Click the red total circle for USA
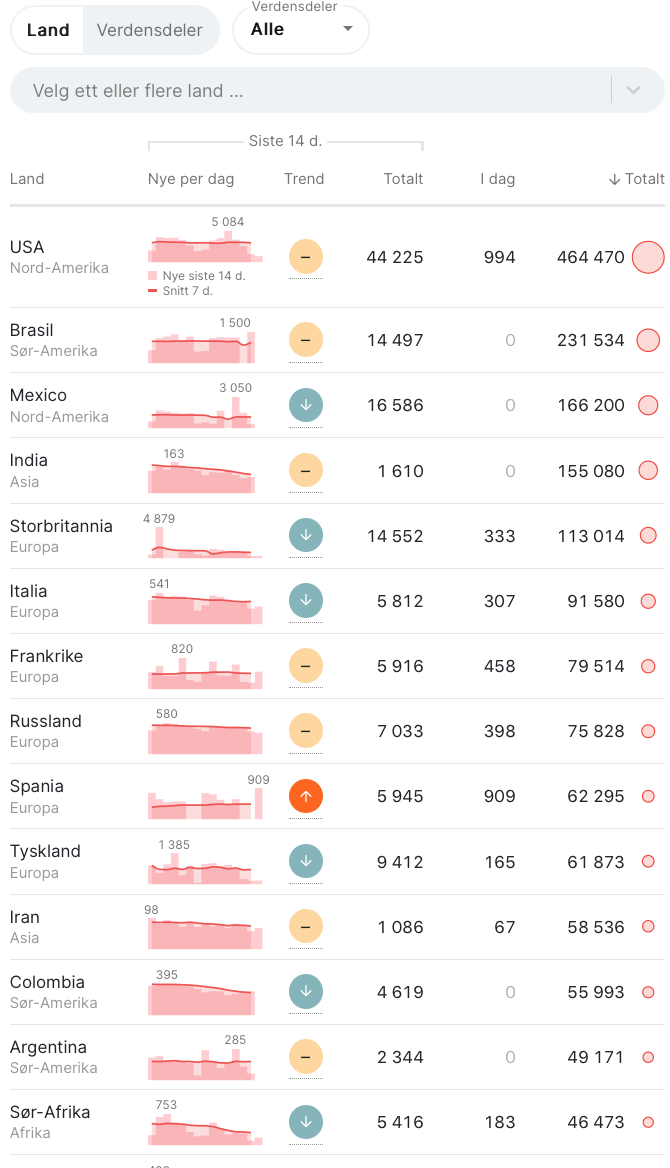Screen dimensions: 670x1168 [648, 257]
